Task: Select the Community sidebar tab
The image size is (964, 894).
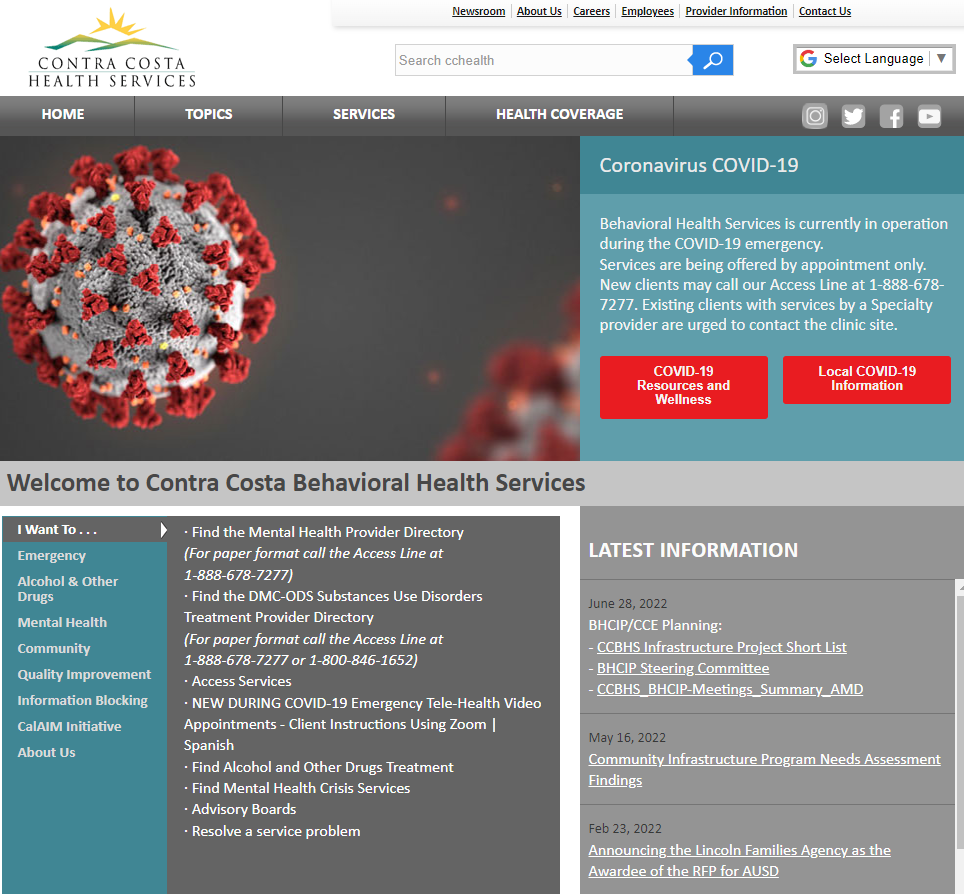Action: pos(53,648)
